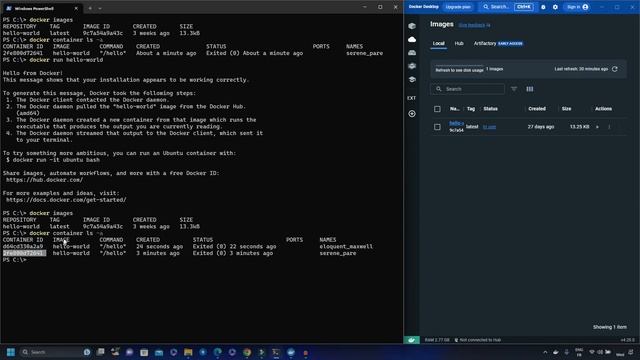Open the cloud Images section in Docker sidebar
This screenshot has height=360, width=640.
click(412, 39)
